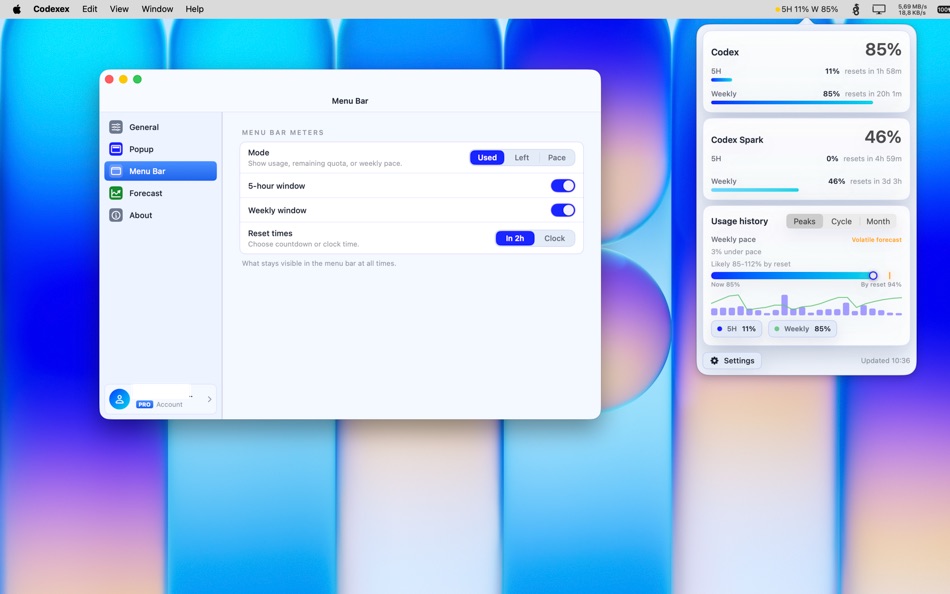Set Mode to Left

tap(522, 158)
